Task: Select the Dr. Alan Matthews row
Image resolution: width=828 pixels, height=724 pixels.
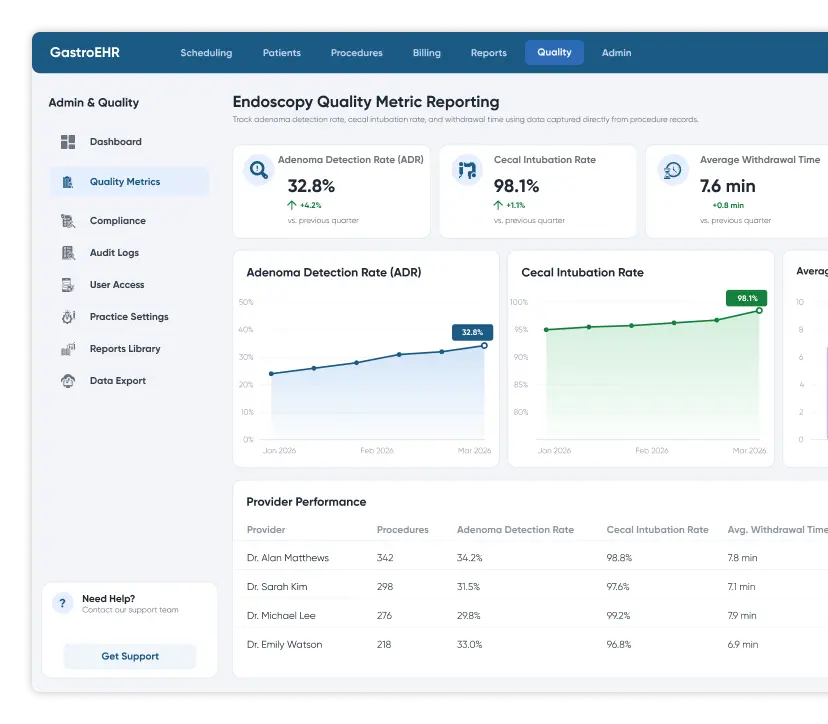Action: click(530, 558)
